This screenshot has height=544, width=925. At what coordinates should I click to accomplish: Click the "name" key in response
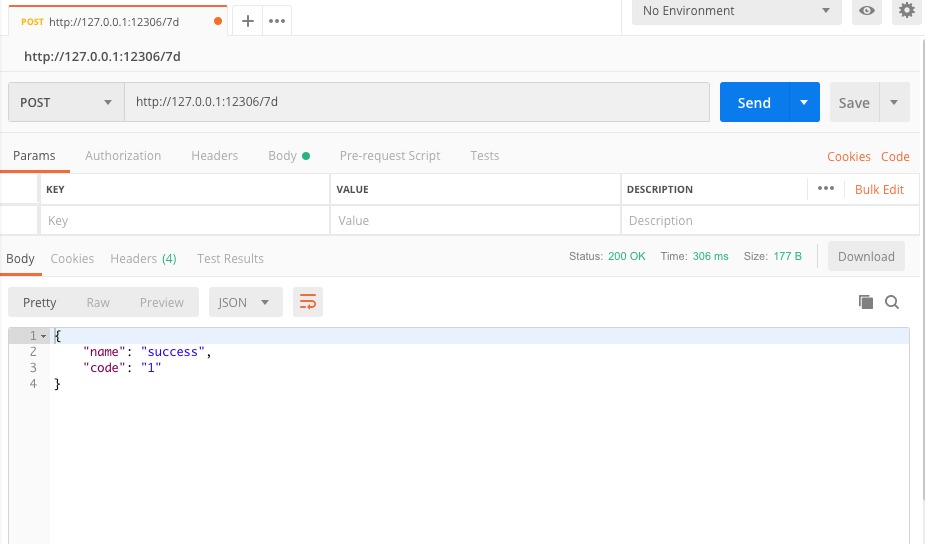tap(104, 352)
